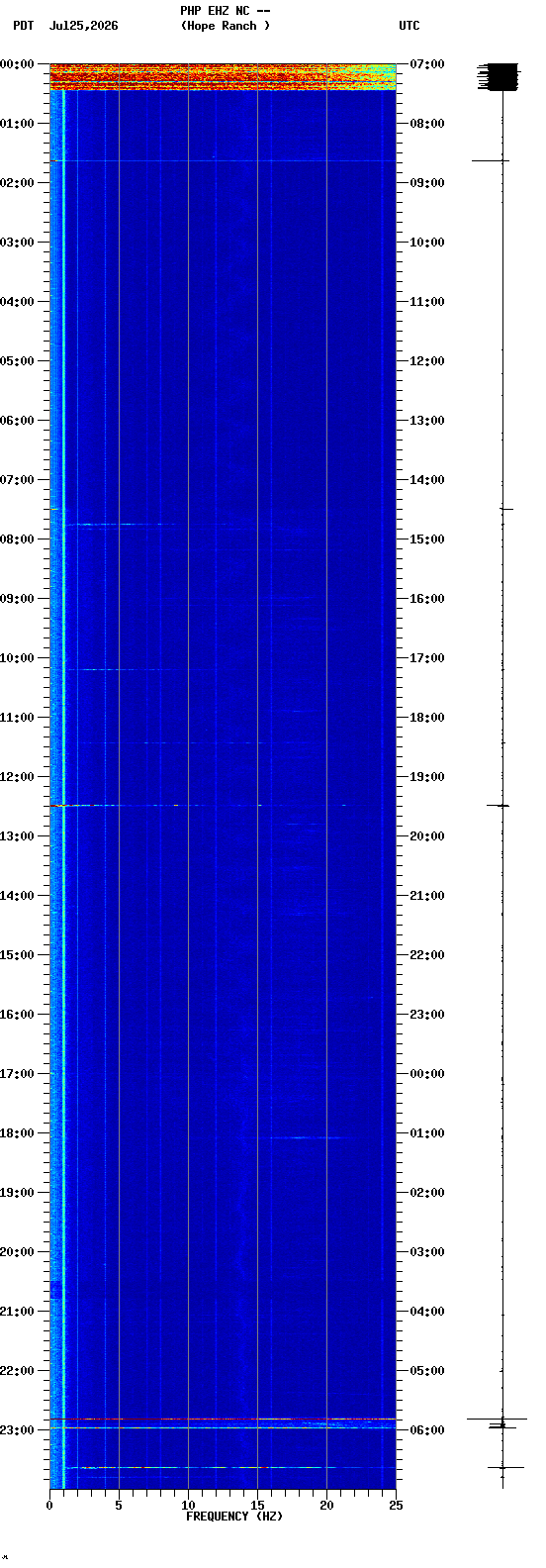Click the UTC time label '23:00'
The height and width of the screenshot is (1568, 546).
tap(427, 1015)
